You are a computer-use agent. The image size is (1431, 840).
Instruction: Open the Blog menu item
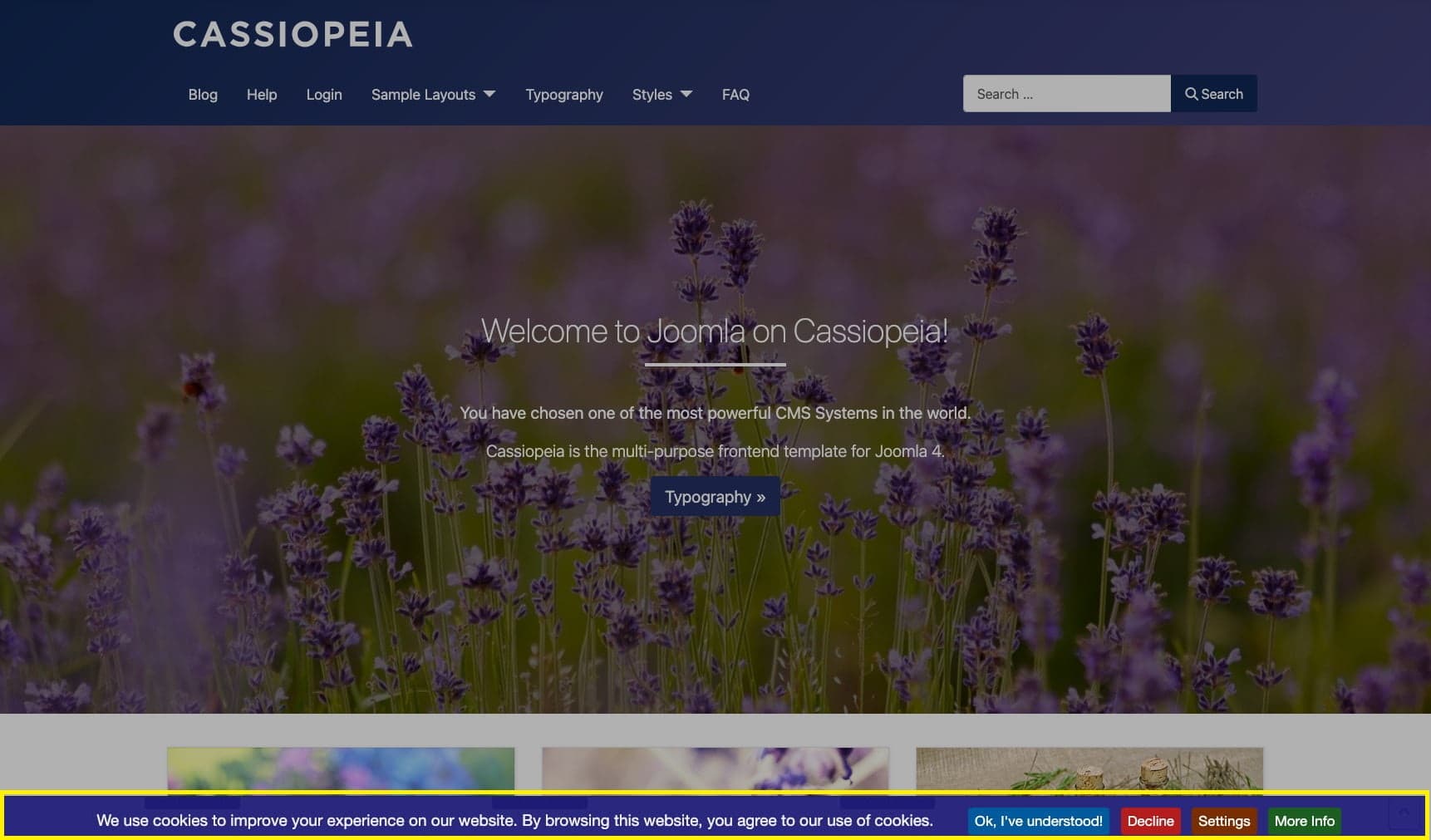pos(203,95)
